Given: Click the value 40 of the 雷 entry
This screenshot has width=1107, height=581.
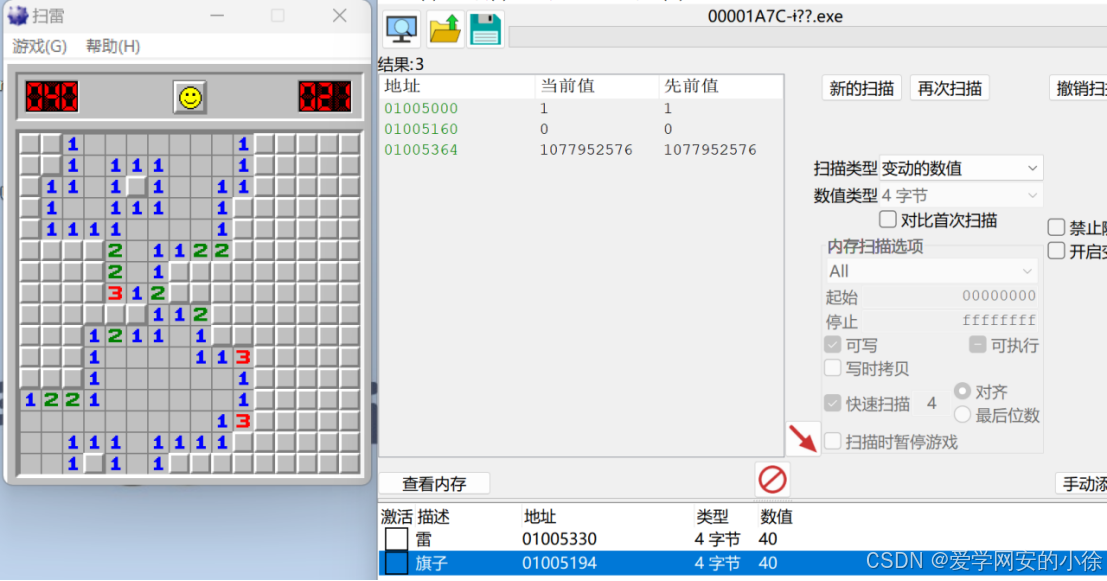Looking at the screenshot, I should pyautogui.click(x=768, y=539).
